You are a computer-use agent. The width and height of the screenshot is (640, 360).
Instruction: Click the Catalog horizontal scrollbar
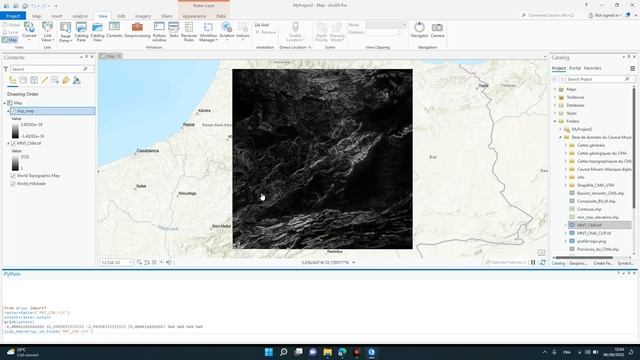pos(584,258)
